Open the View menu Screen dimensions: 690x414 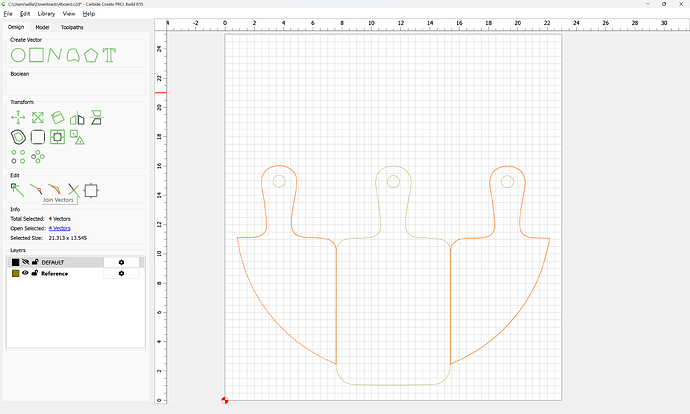(69, 14)
